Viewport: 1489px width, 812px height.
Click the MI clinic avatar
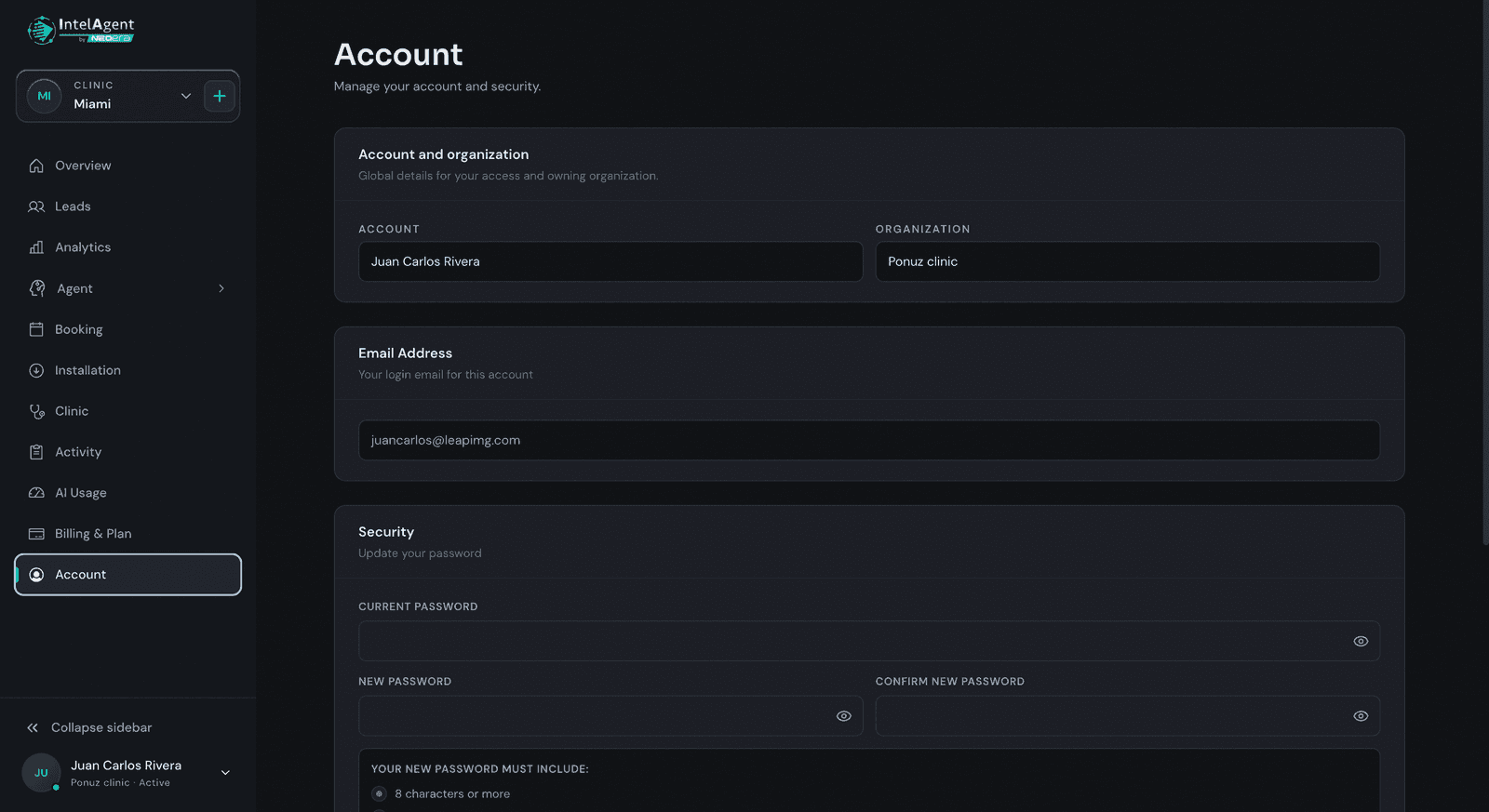point(44,96)
